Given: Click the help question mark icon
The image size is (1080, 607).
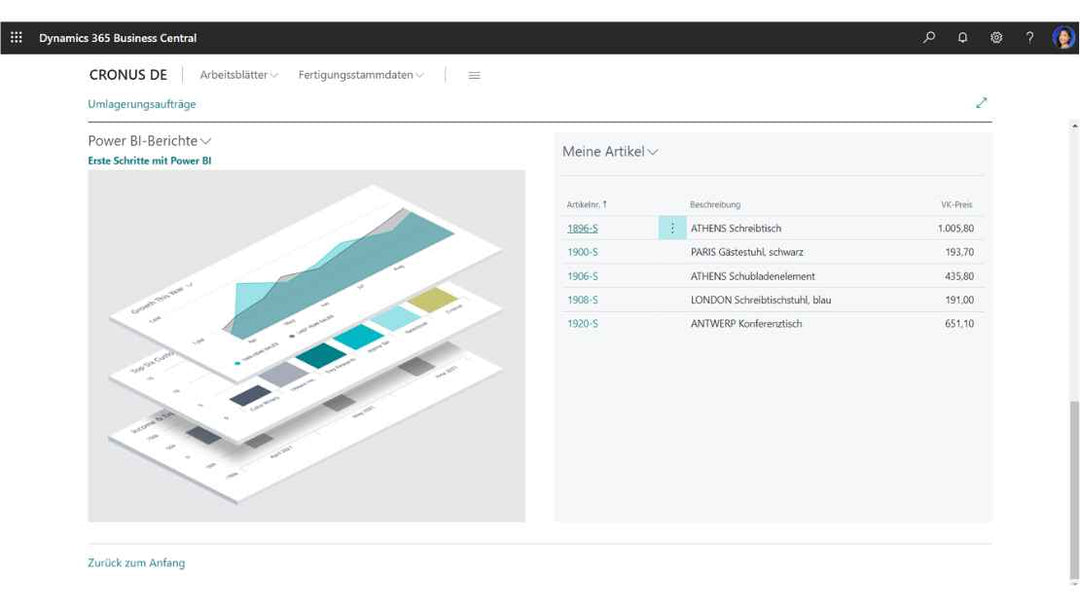Looking at the screenshot, I should click(x=1029, y=38).
